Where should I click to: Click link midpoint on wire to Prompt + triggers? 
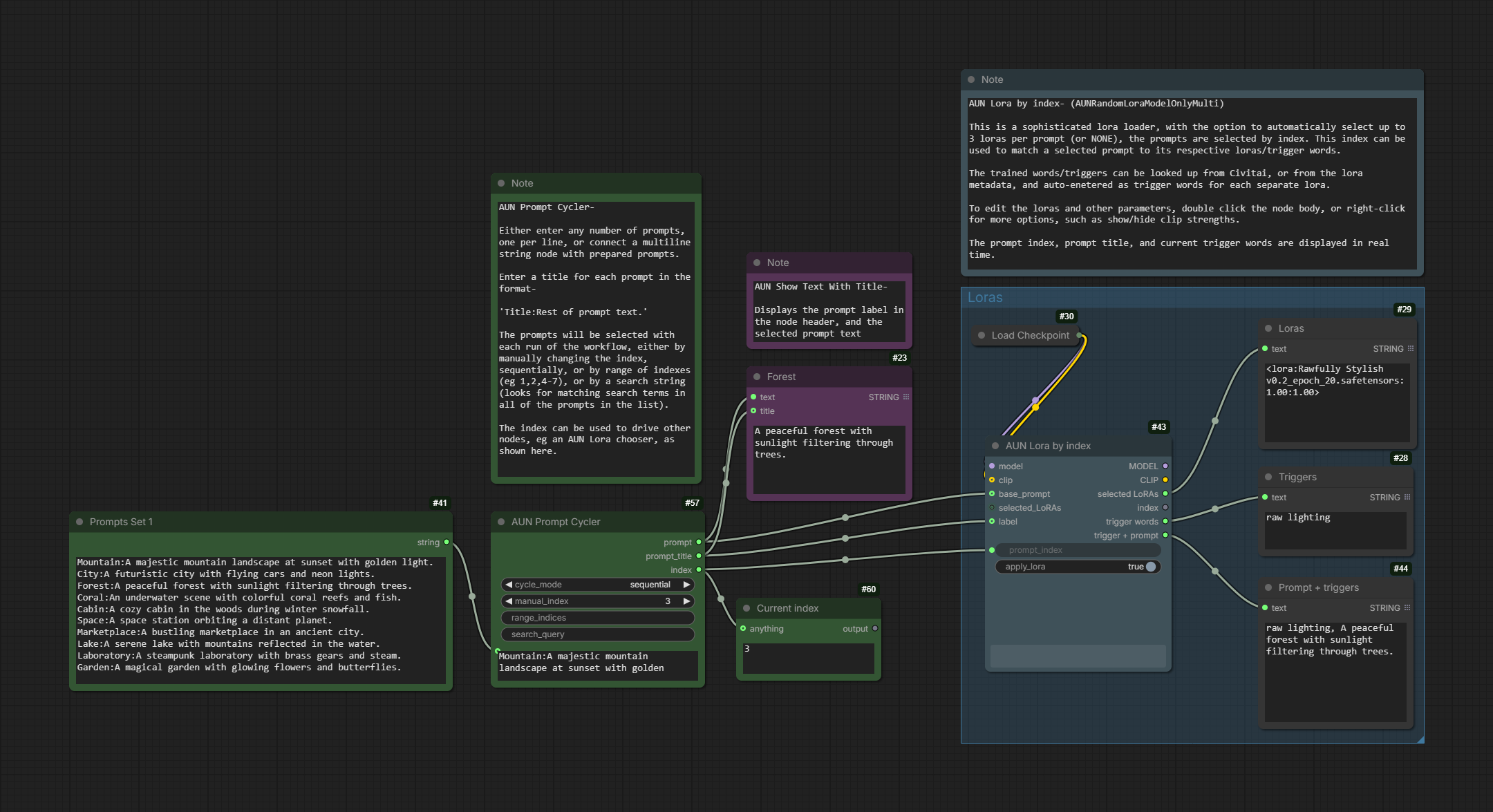click(1215, 572)
